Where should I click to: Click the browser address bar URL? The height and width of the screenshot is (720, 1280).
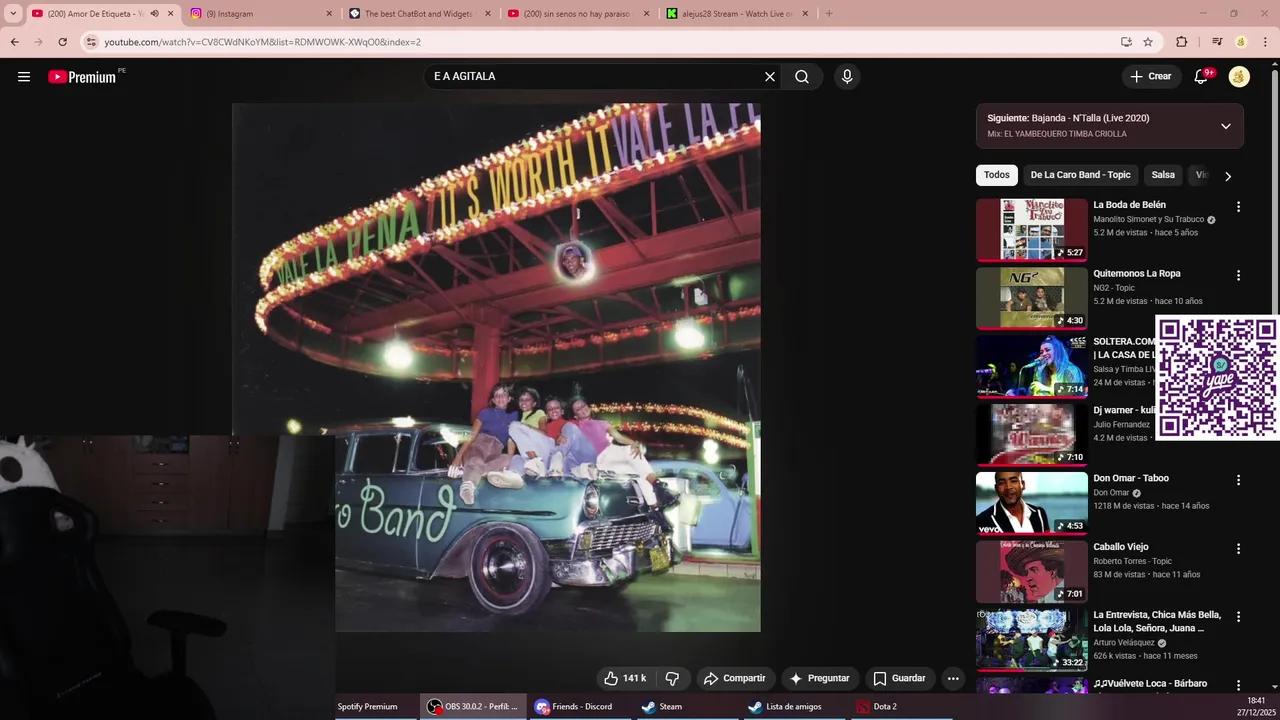coord(263,42)
